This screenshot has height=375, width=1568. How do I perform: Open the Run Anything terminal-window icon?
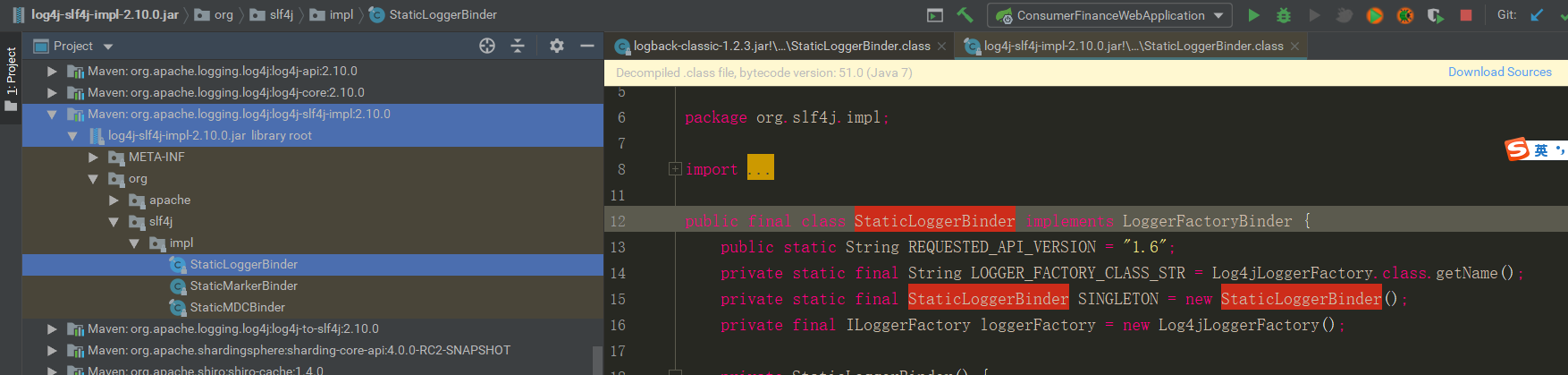point(935,15)
